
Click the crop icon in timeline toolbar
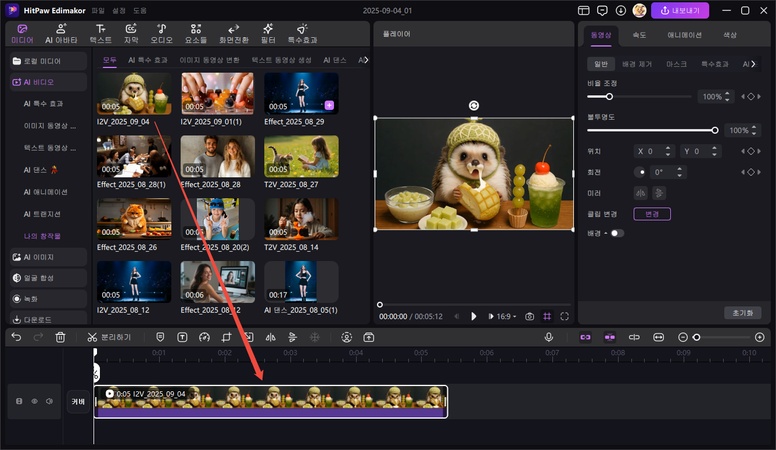(x=226, y=337)
